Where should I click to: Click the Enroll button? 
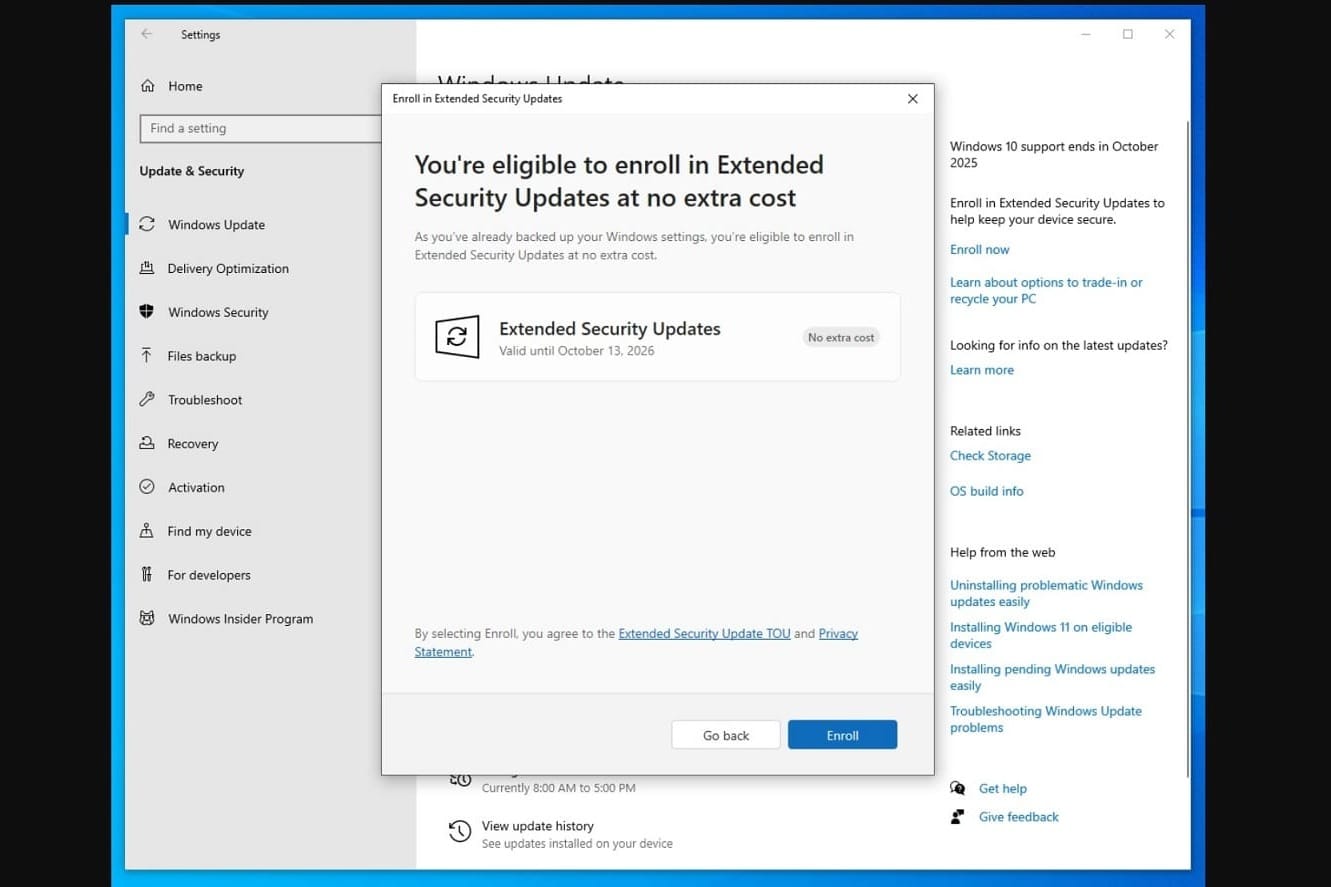[842, 734]
